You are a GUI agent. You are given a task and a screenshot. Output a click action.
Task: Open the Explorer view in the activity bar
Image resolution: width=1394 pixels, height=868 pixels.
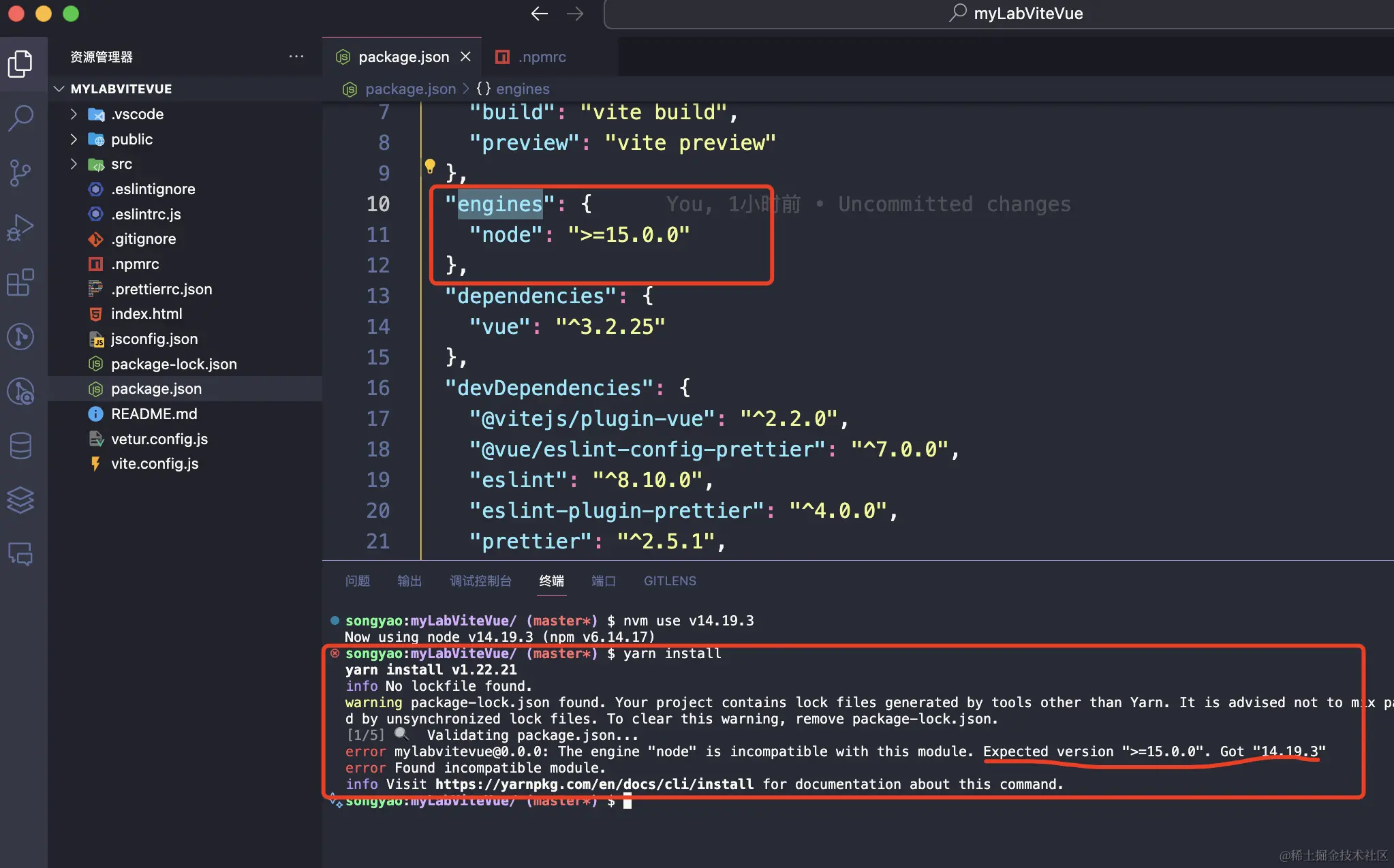21,63
